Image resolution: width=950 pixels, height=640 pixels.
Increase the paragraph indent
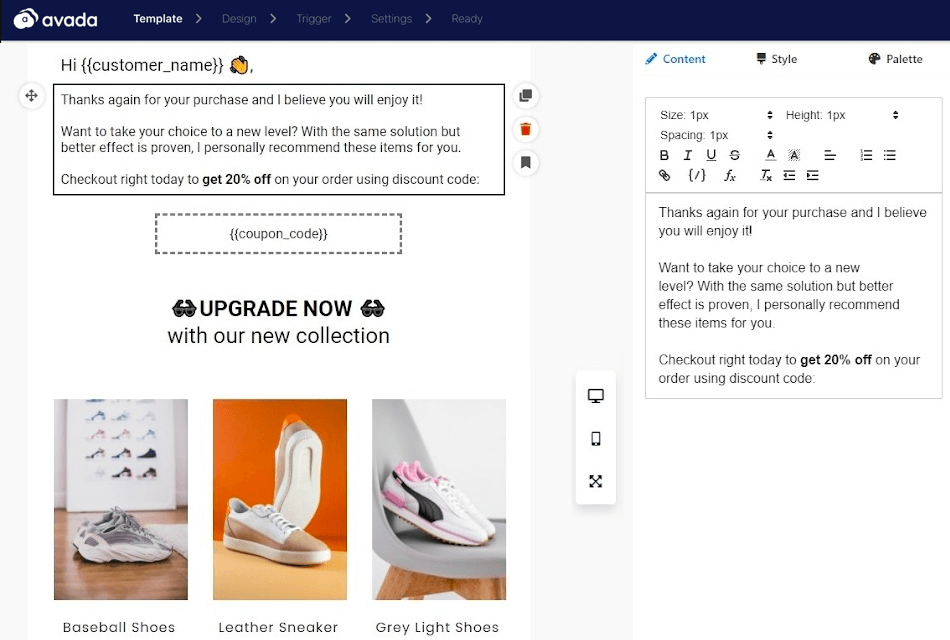click(x=812, y=176)
